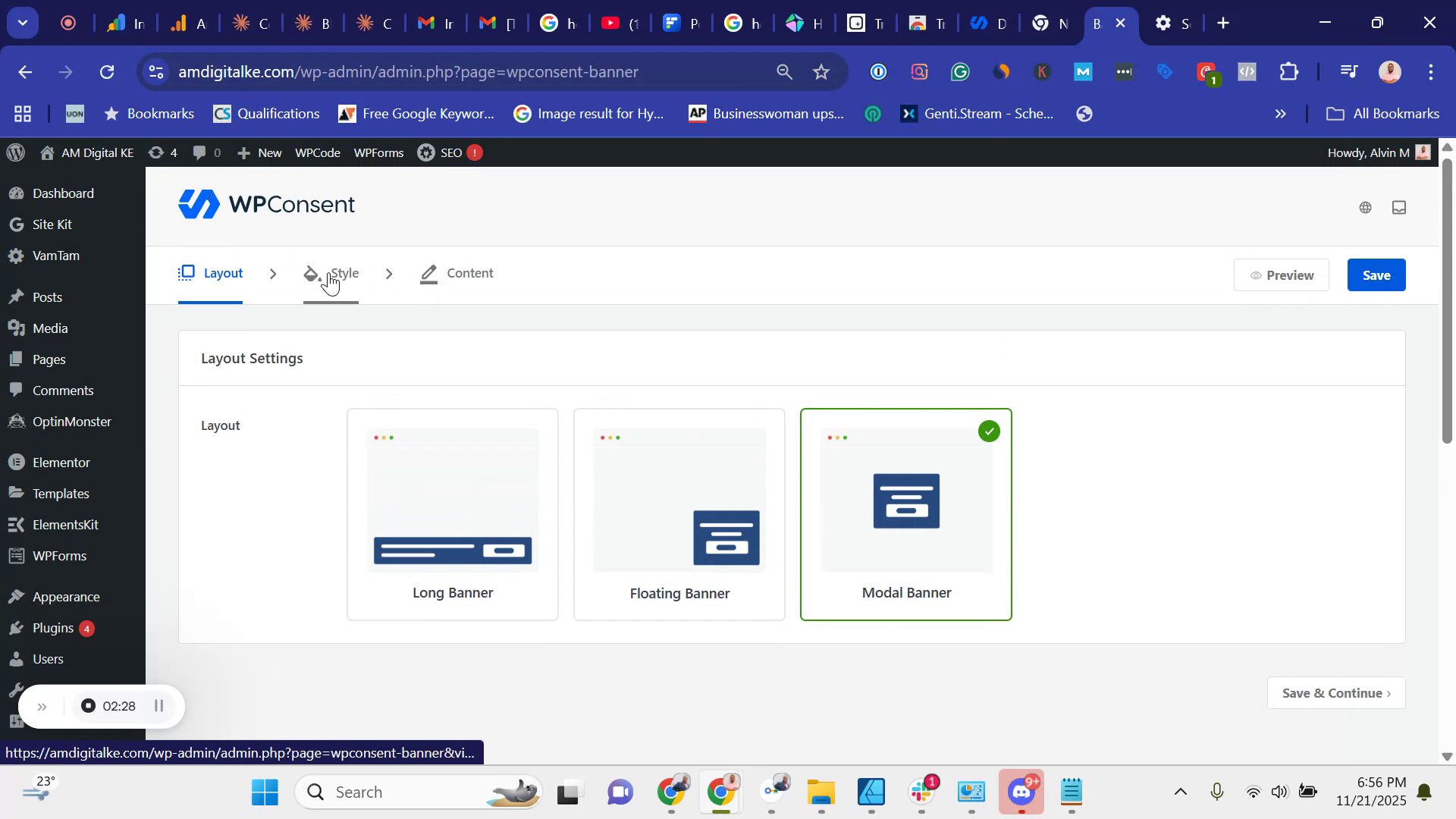Select the globe icon near the WPConsent header

tap(1365, 207)
